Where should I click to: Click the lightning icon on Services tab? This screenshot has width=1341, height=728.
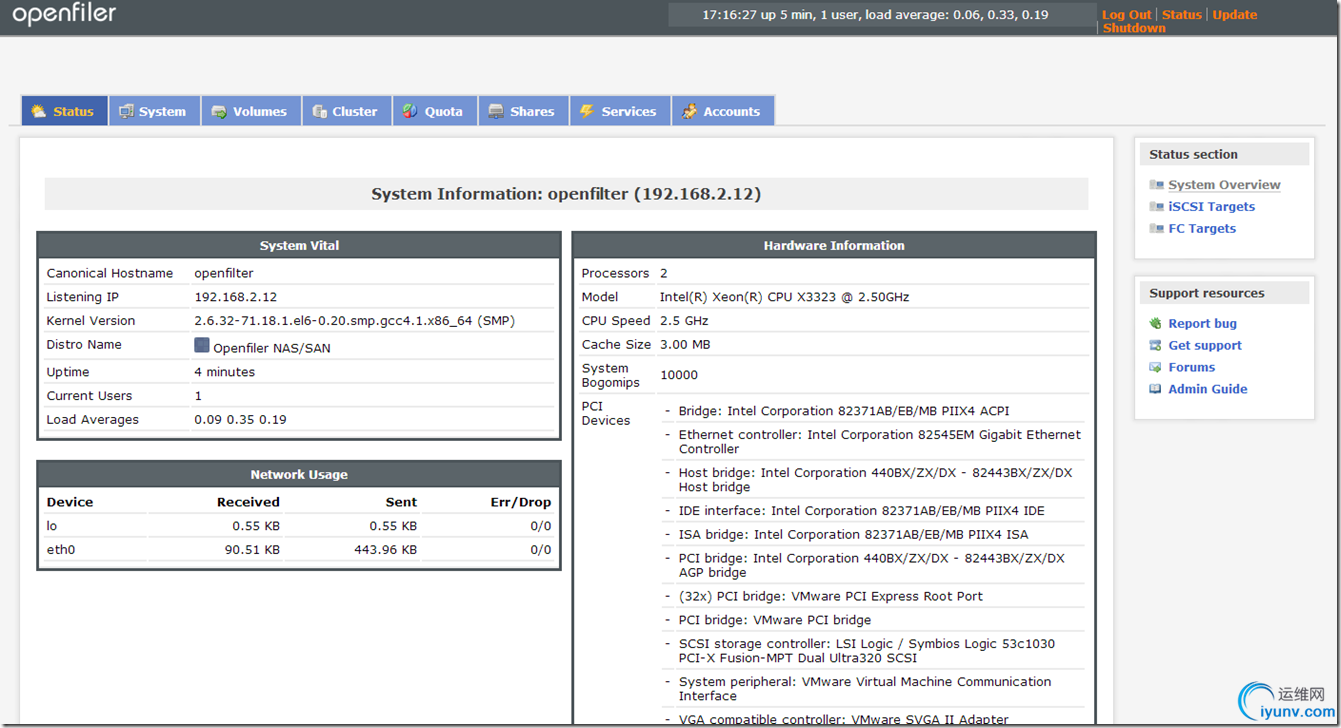tap(587, 111)
